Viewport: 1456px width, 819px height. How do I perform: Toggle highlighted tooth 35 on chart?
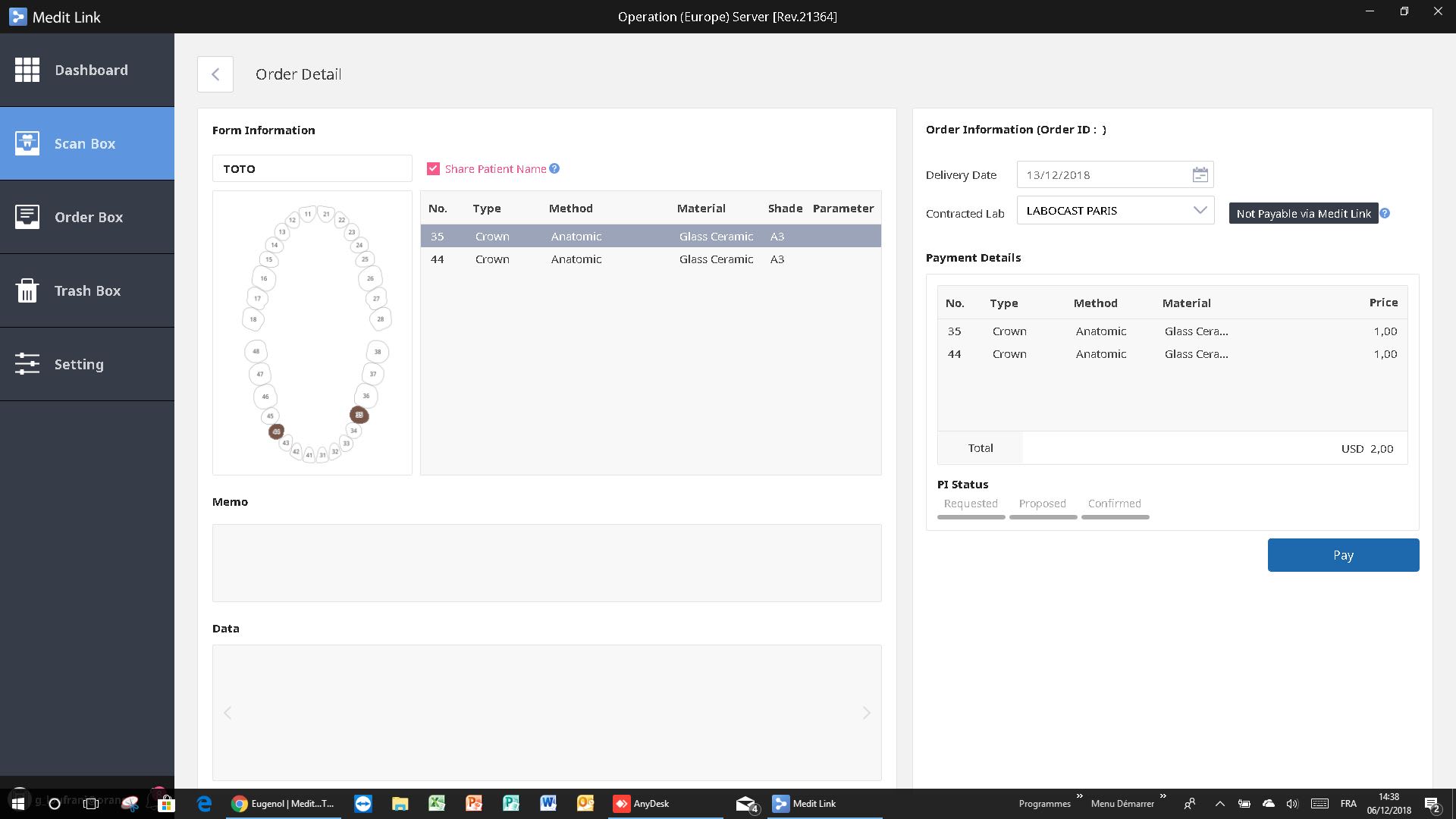pos(359,415)
